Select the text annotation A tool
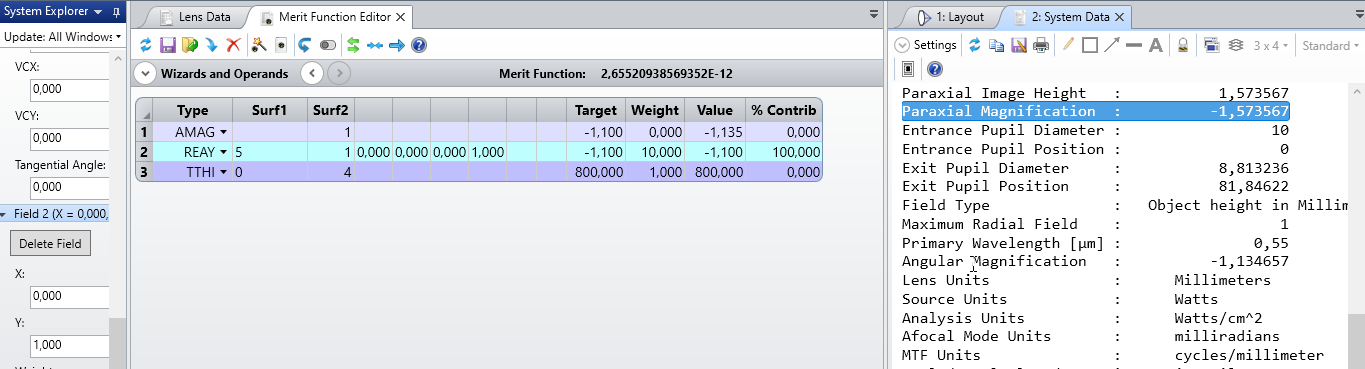Viewport: 1365px width, 369px height. click(1155, 45)
